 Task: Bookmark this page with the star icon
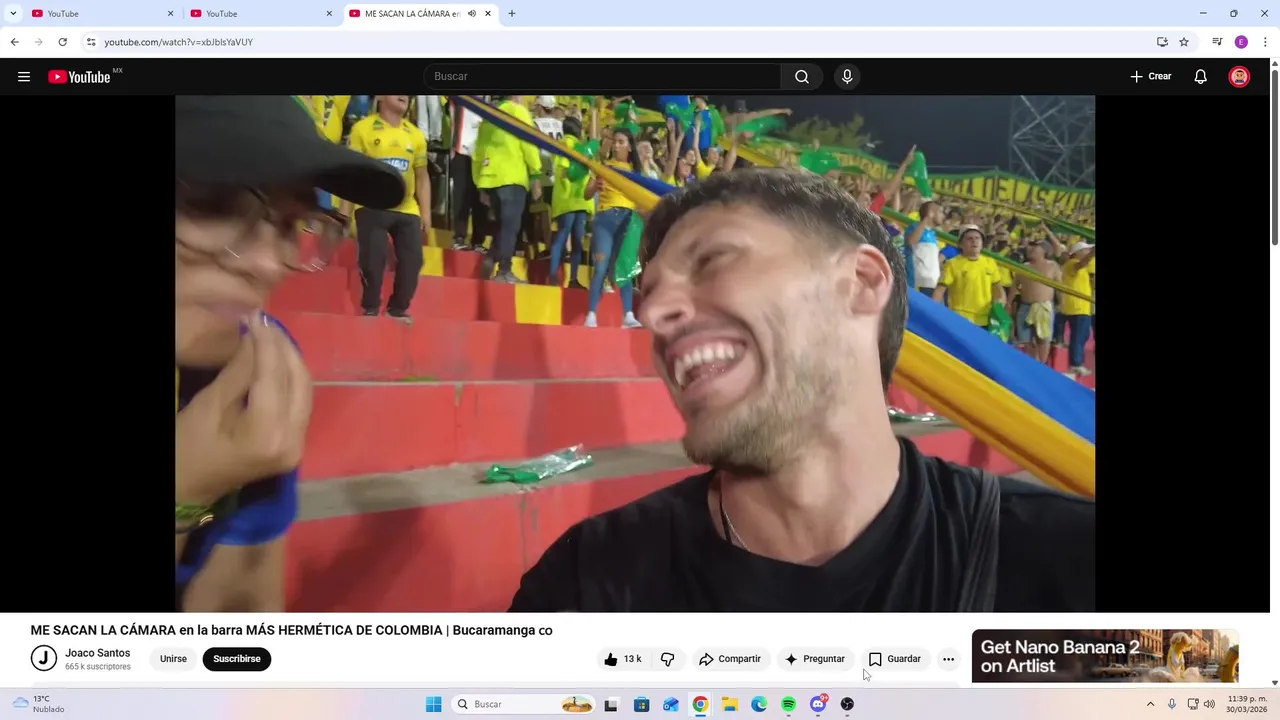(1184, 42)
